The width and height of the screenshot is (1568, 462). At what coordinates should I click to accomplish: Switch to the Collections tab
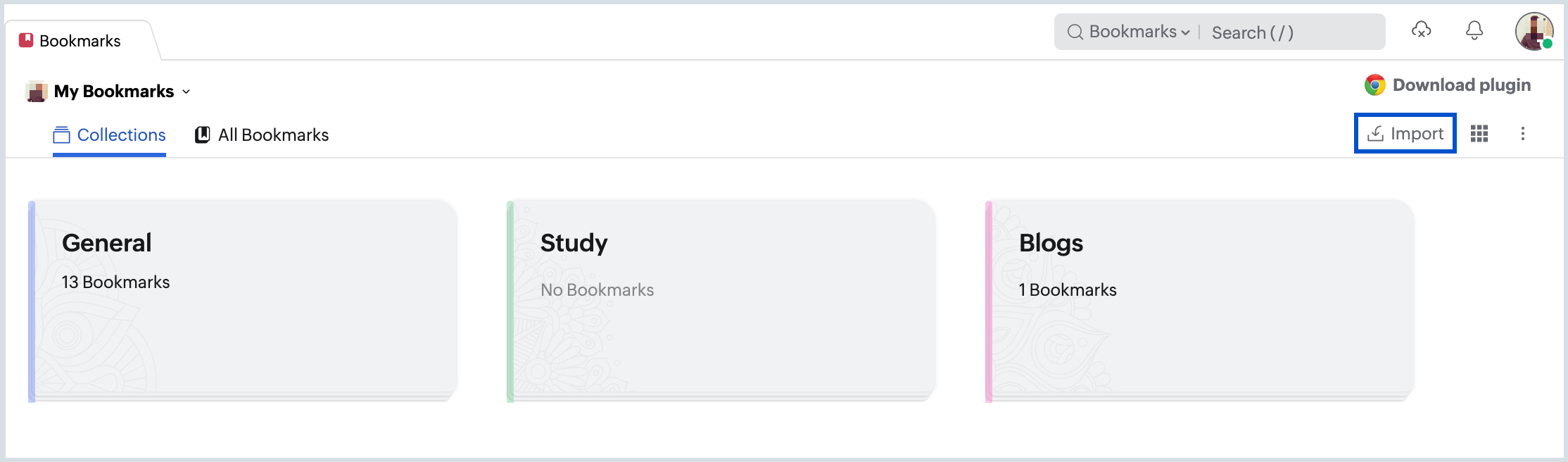click(x=110, y=135)
